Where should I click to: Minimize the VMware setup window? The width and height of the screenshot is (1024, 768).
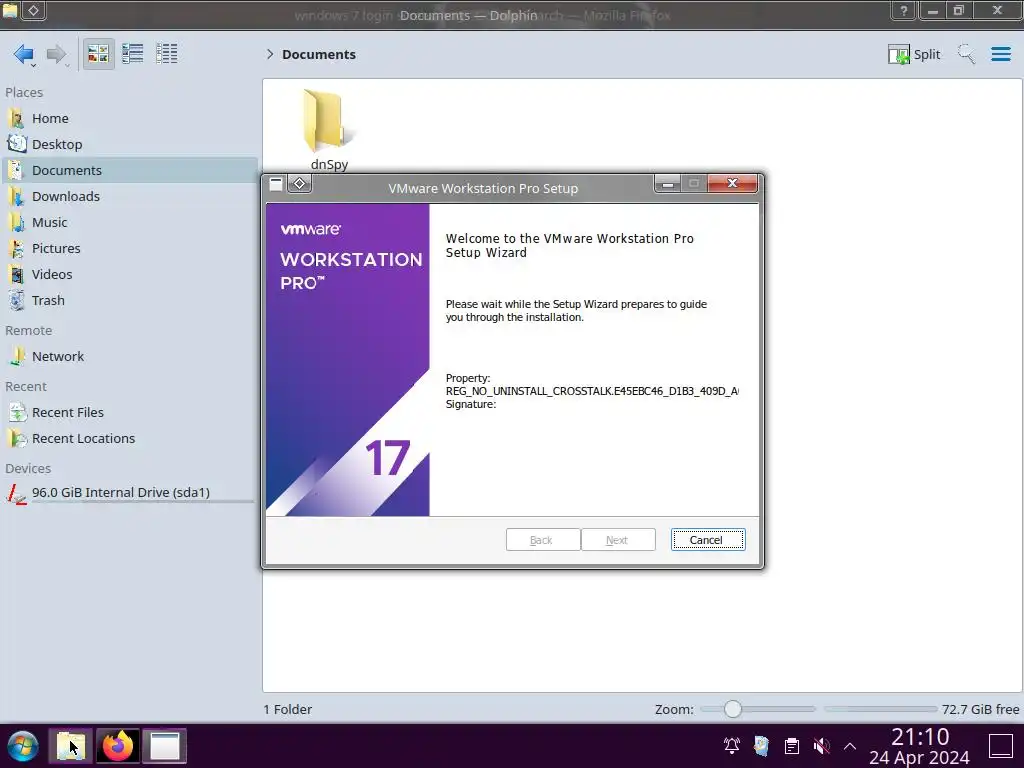[667, 184]
